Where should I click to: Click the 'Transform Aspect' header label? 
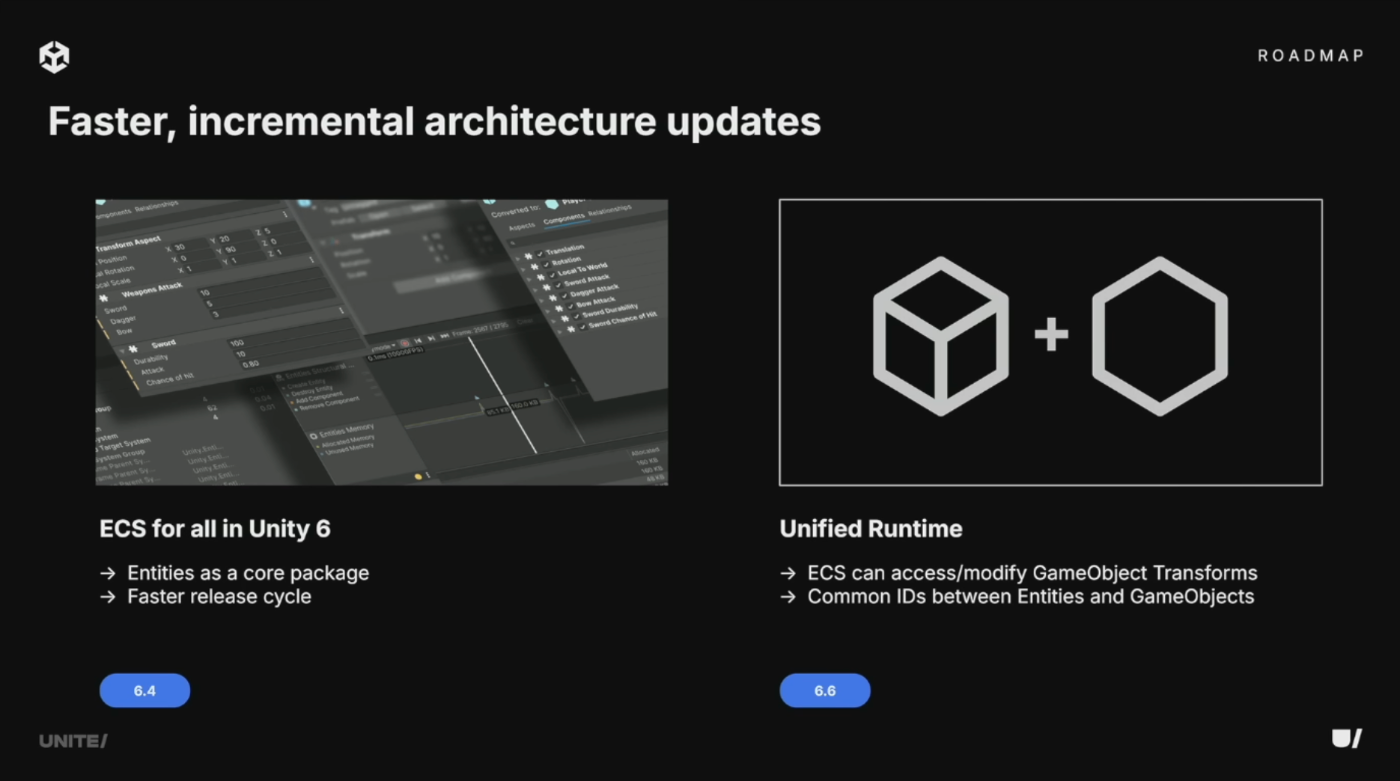click(x=128, y=244)
